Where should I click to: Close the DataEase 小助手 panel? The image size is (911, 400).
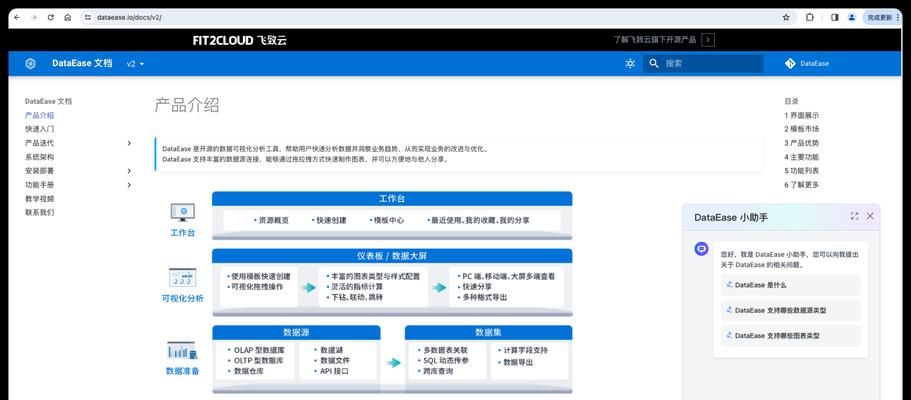pos(870,216)
